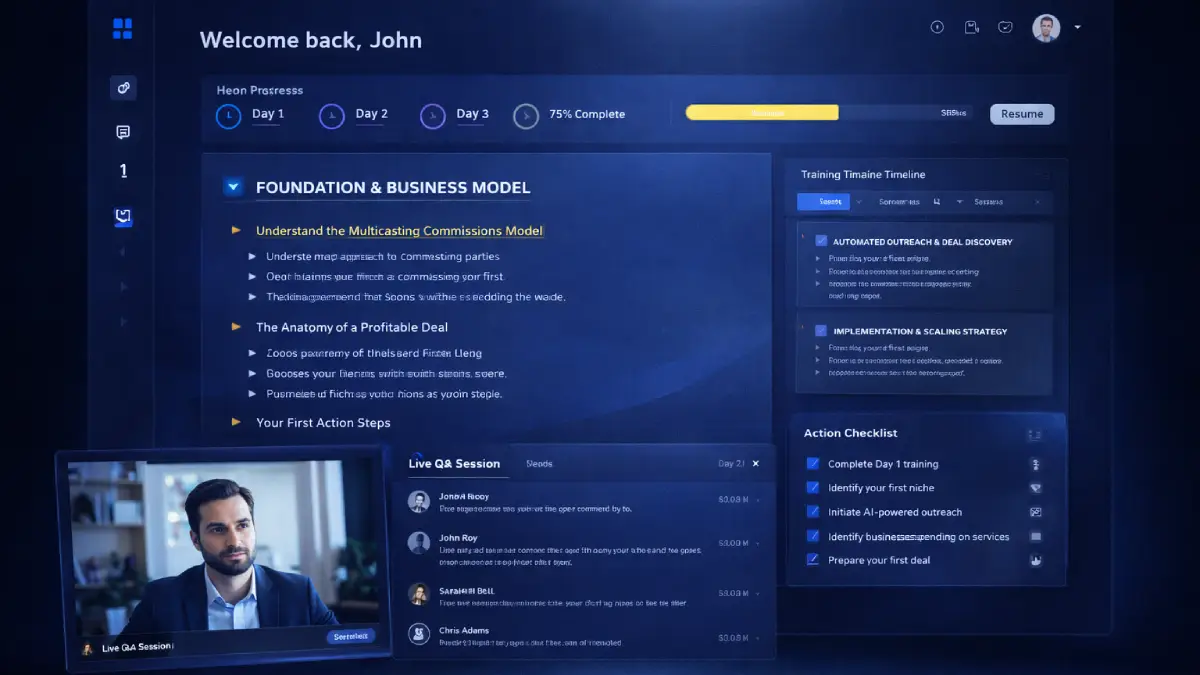Open Understand the Multicasting Commissions Model link
This screenshot has width=1200, height=675.
pyautogui.click(x=399, y=231)
